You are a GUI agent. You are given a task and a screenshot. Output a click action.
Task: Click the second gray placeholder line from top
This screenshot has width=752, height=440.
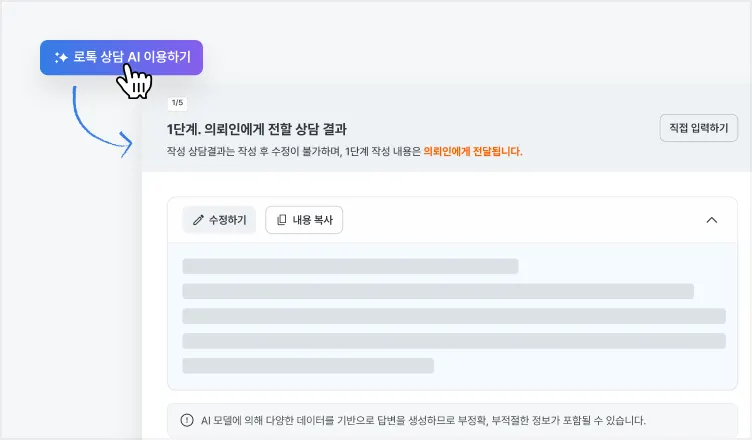pos(438,291)
